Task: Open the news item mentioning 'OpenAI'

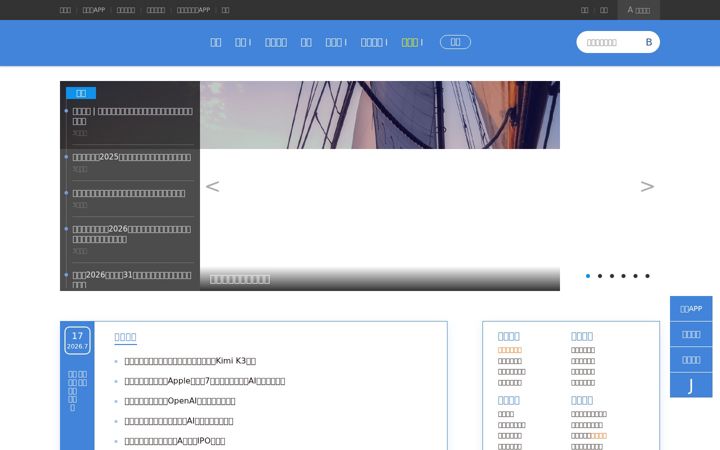Action: [180, 401]
